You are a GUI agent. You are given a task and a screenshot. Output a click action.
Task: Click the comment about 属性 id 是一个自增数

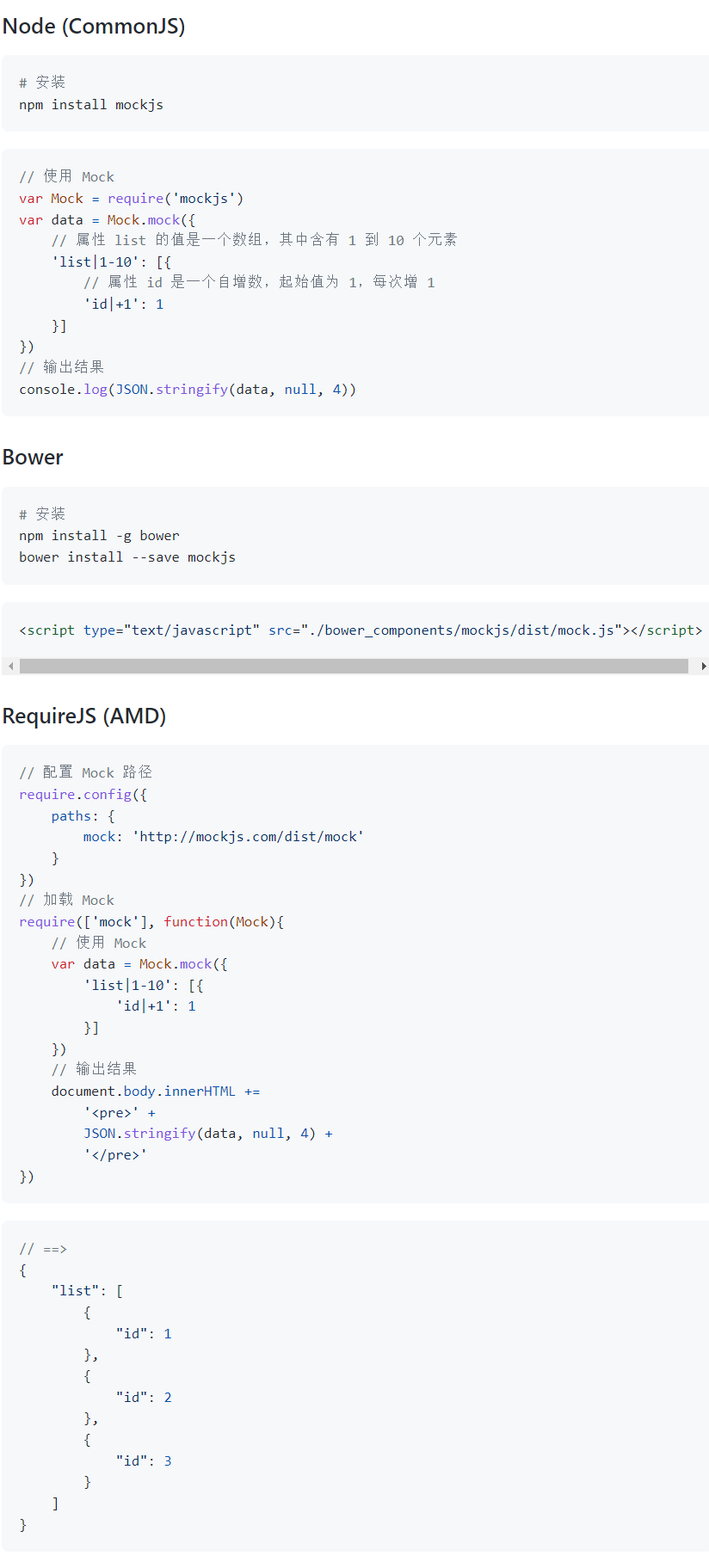259,282
